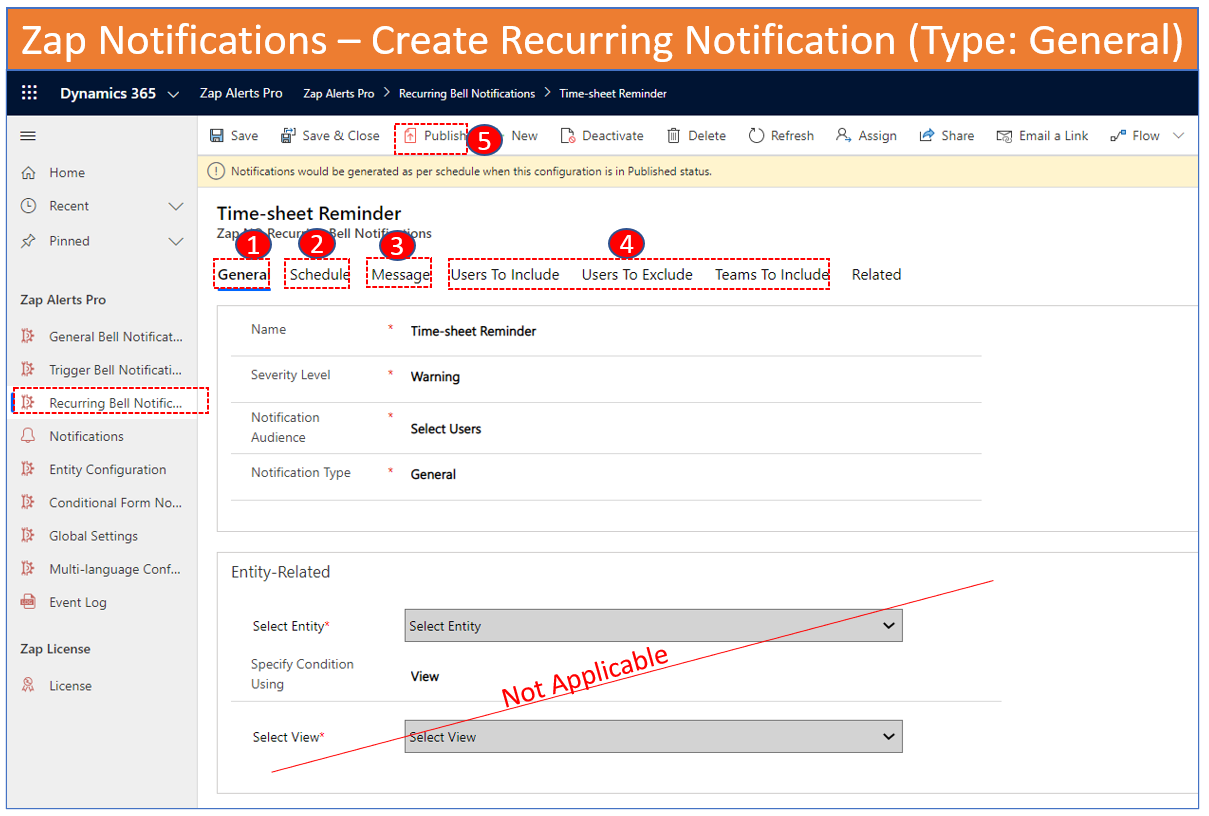Screen dimensions: 1209x816
Task: Click the Time-sheet Reminder breadcrumb
Action: (x=613, y=94)
